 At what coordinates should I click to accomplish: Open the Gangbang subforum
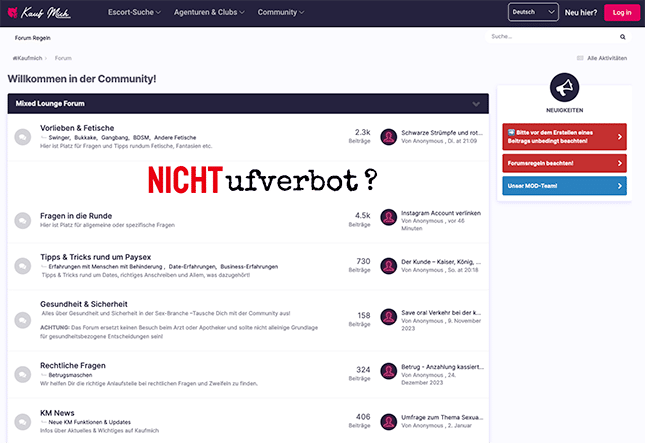(x=115, y=138)
